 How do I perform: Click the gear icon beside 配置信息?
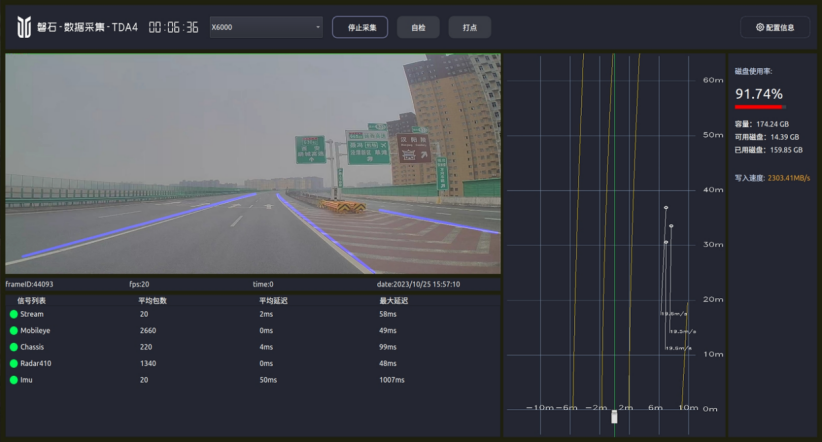click(760, 27)
